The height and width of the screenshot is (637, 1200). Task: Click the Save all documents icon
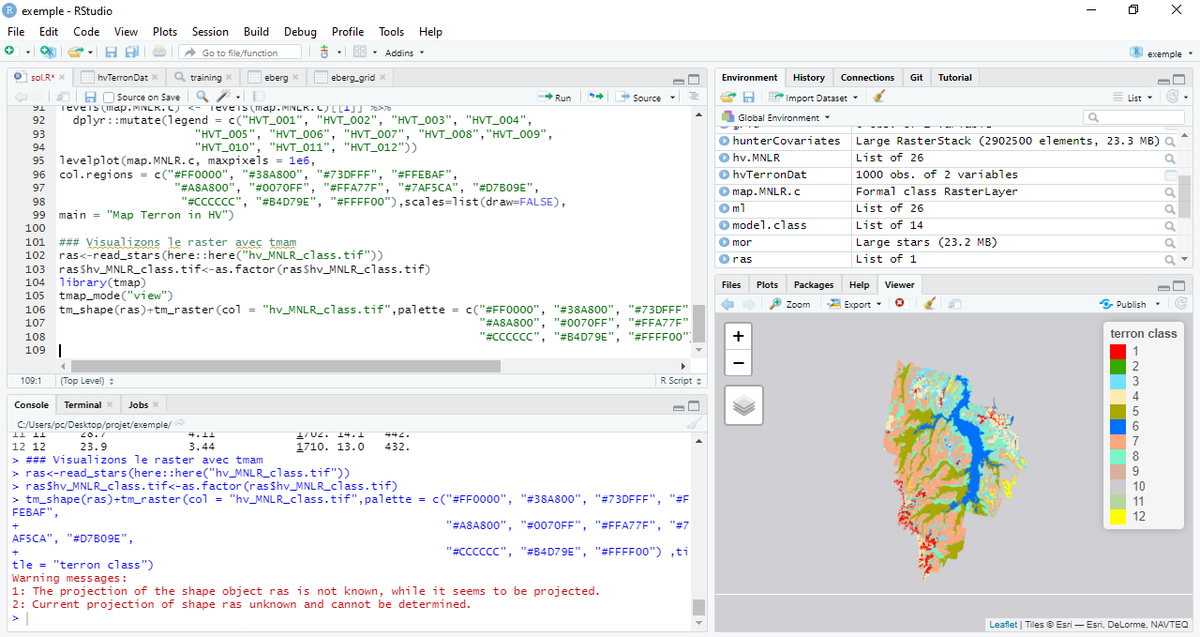pyautogui.click(x=131, y=52)
